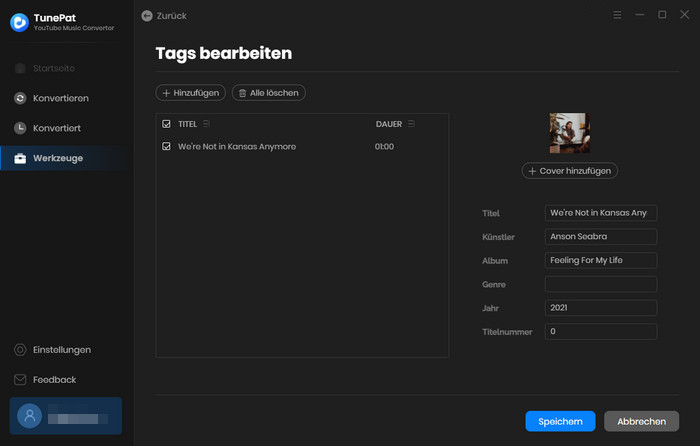This screenshot has width=700, height=446.
Task: Click the empty Genre input field
Action: pyautogui.click(x=601, y=284)
